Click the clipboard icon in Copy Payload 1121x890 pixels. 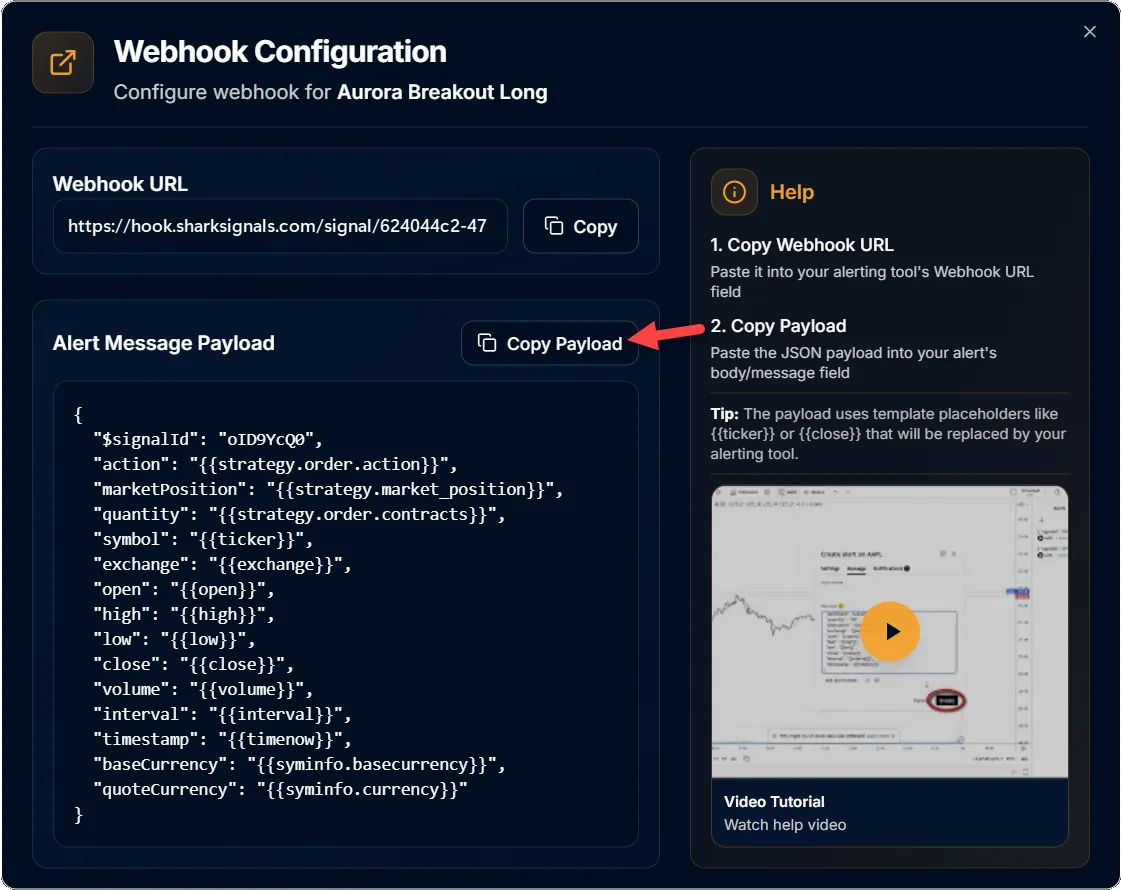point(487,343)
